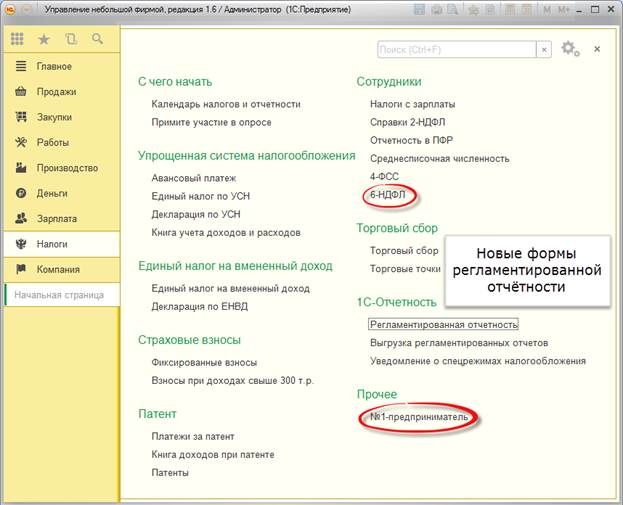Click the copy link icon in title bar
The width and height of the screenshot is (623, 505).
490,10
